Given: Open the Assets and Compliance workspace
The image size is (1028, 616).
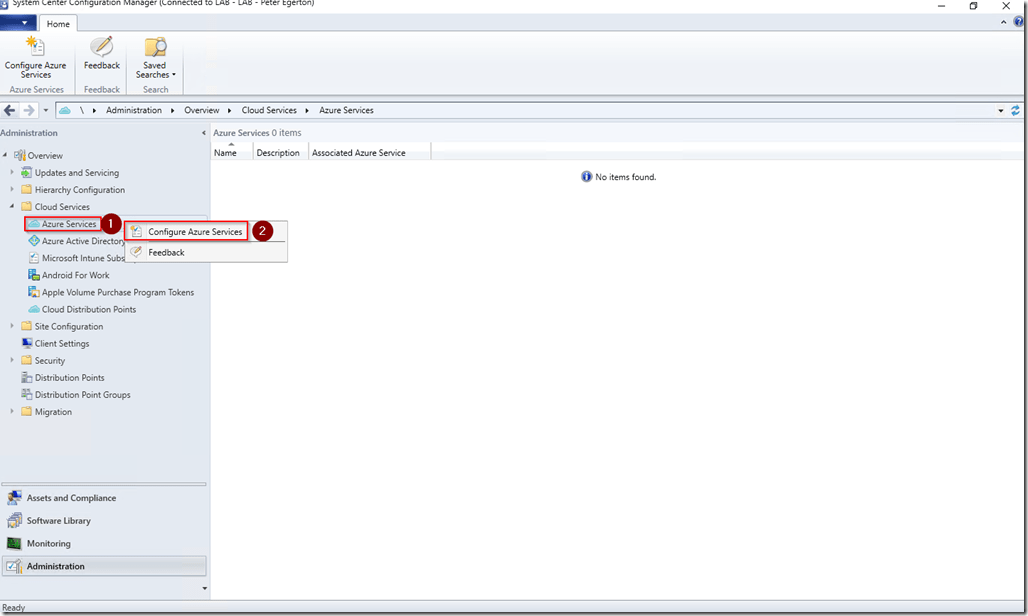Looking at the screenshot, I should tap(70, 498).
